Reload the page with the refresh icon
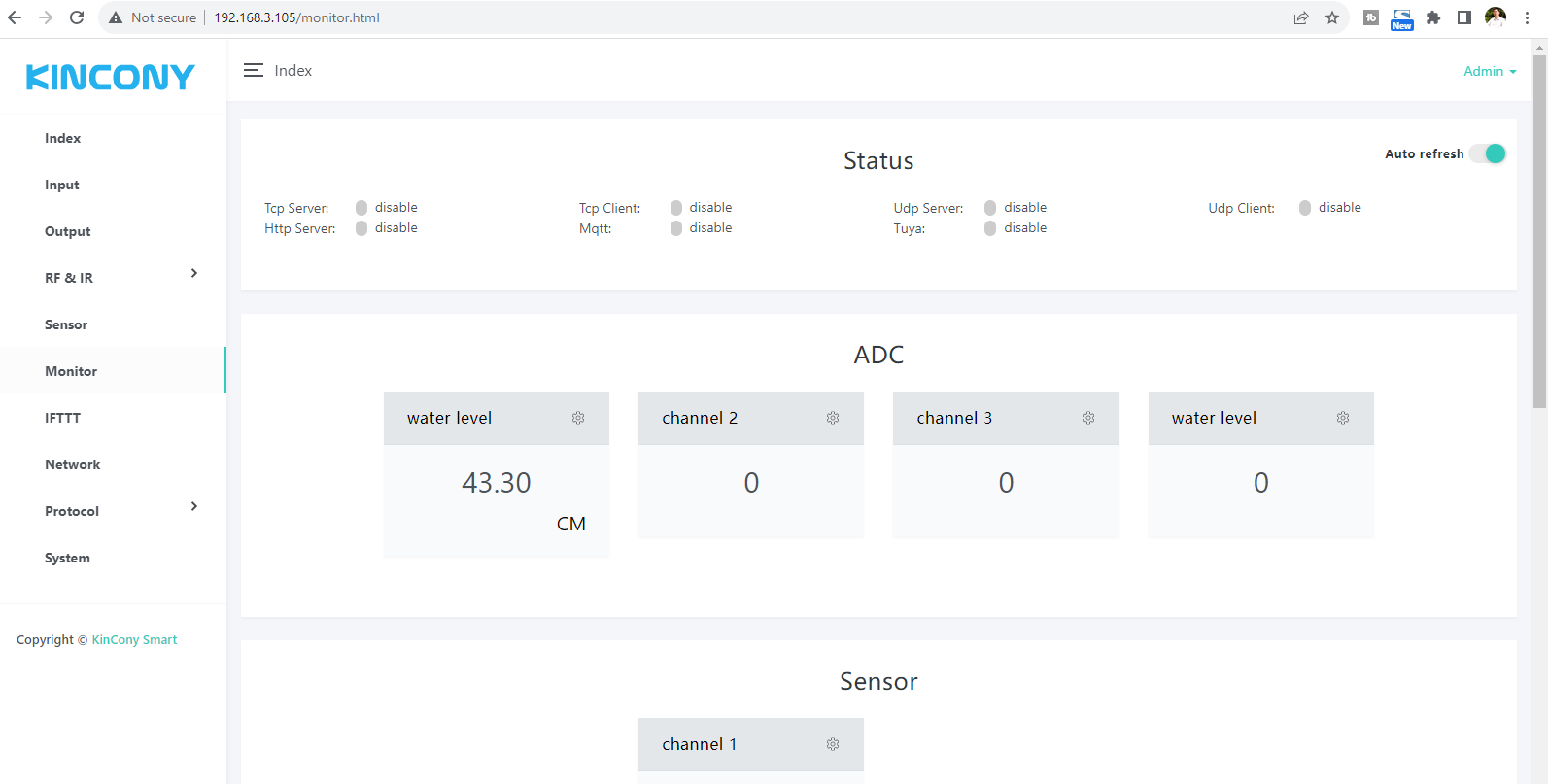This screenshot has height=784, width=1548. [77, 17]
